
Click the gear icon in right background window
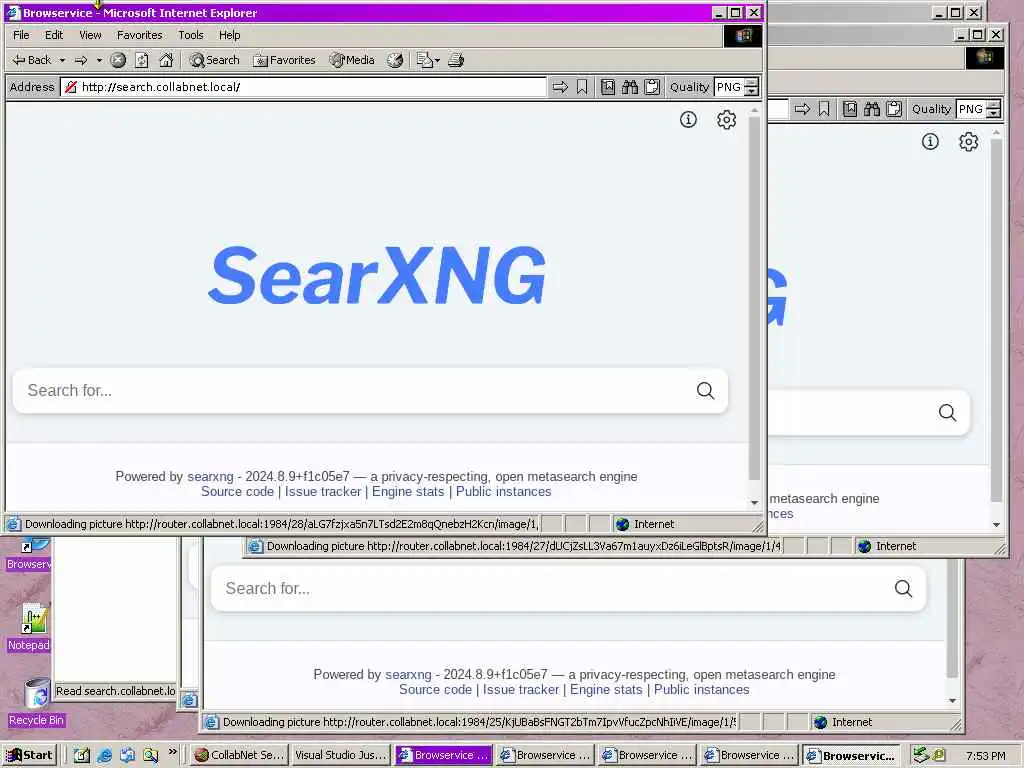pyautogui.click(x=968, y=142)
